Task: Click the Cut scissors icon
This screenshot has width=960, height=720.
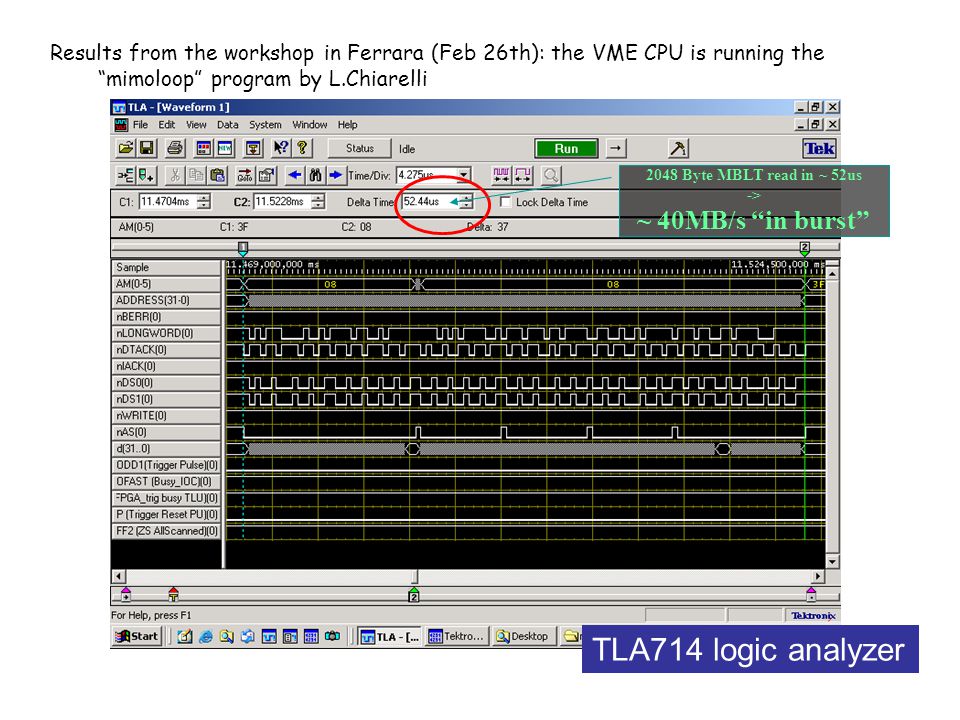Action: [175, 176]
